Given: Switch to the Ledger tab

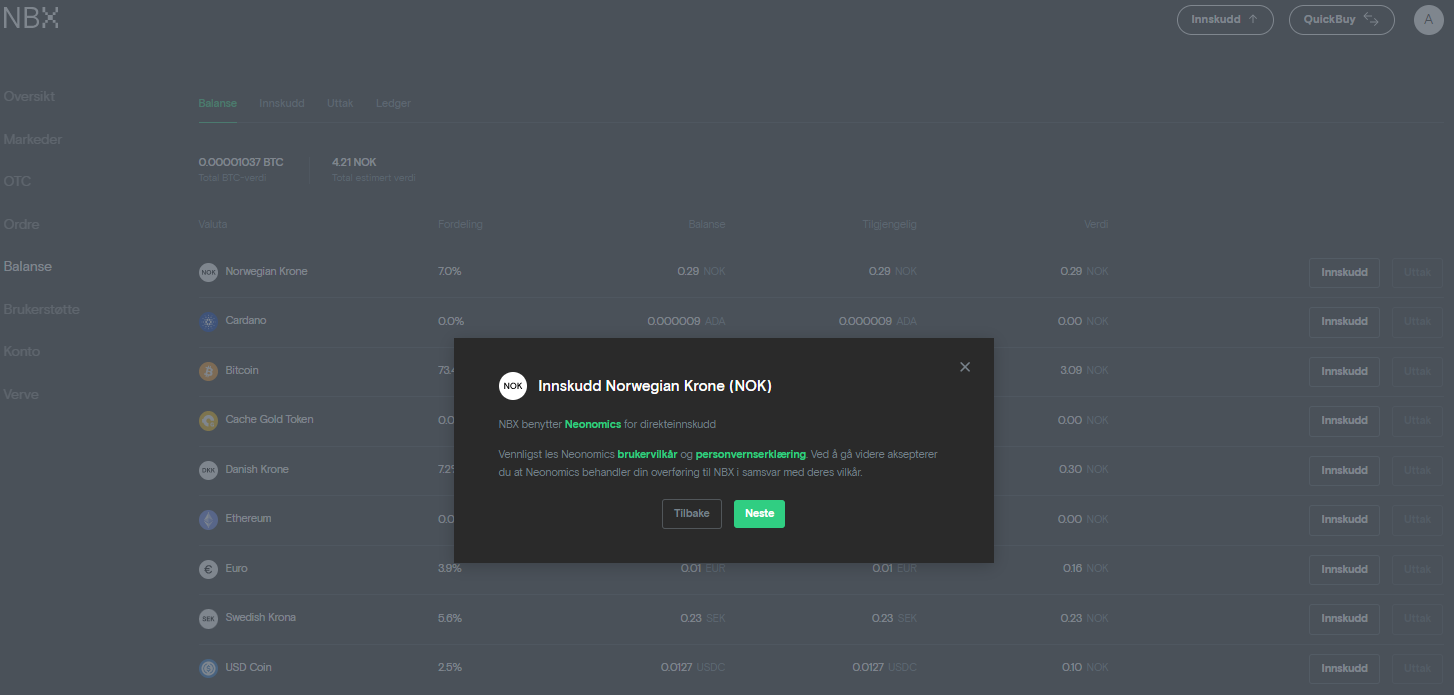Looking at the screenshot, I should pyautogui.click(x=393, y=103).
